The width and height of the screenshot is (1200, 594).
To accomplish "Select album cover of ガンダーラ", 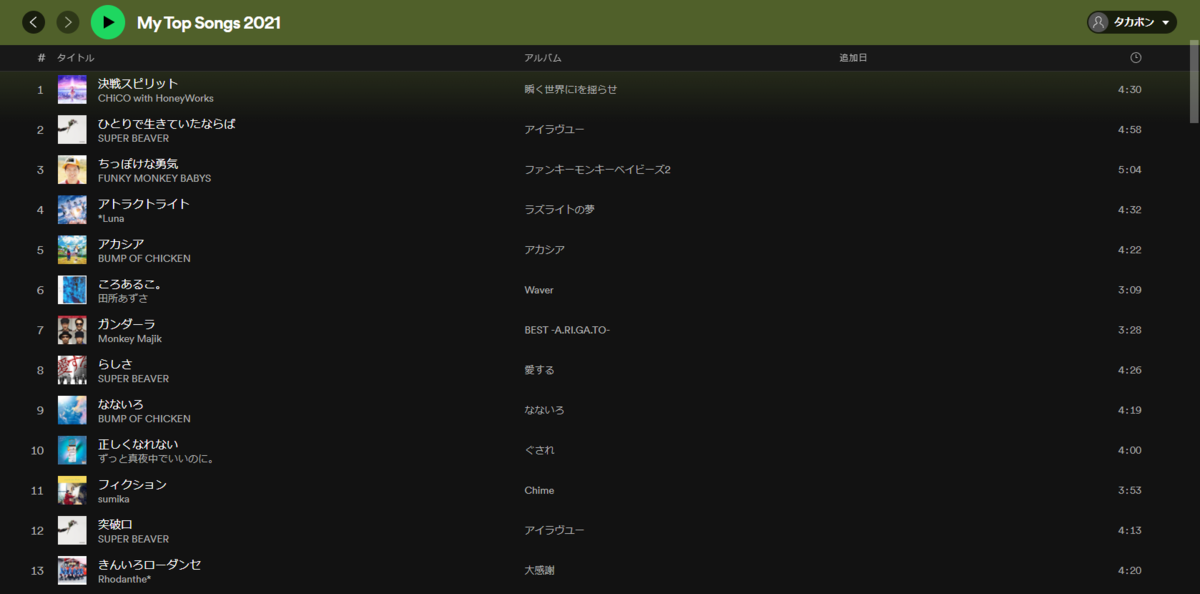I will click(72, 330).
